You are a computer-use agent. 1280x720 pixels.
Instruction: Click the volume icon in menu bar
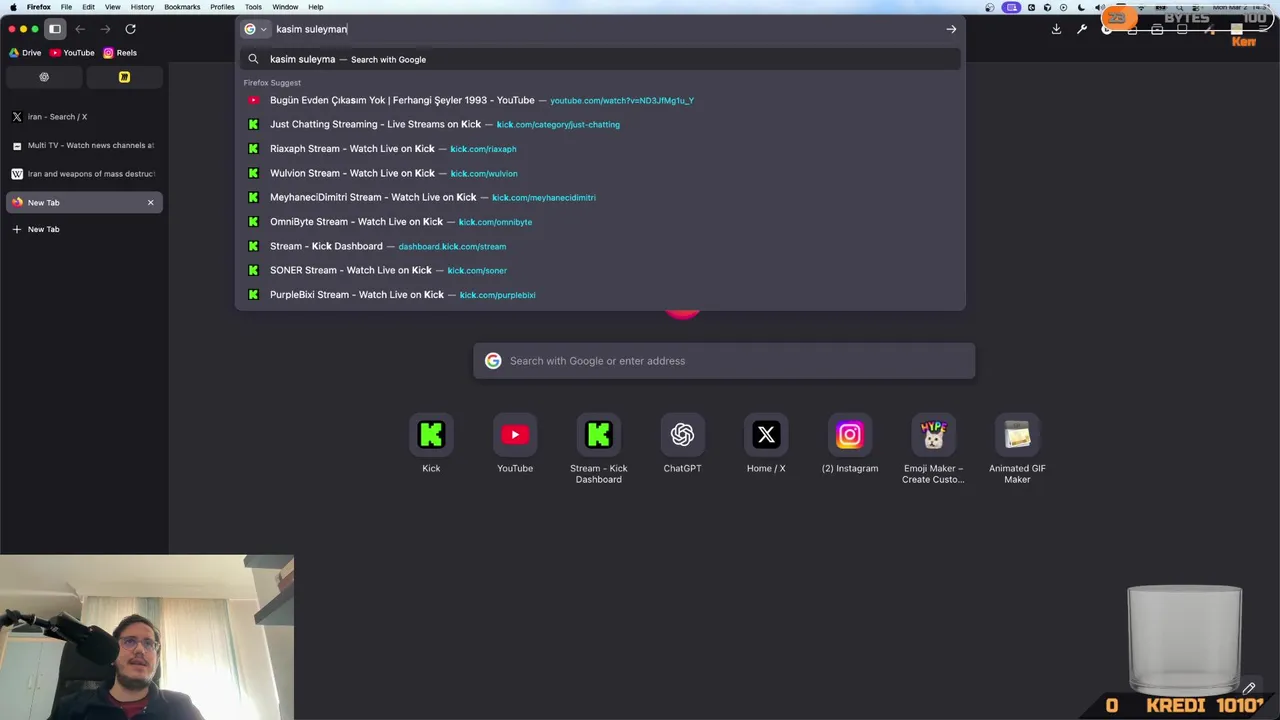pos(1099,7)
